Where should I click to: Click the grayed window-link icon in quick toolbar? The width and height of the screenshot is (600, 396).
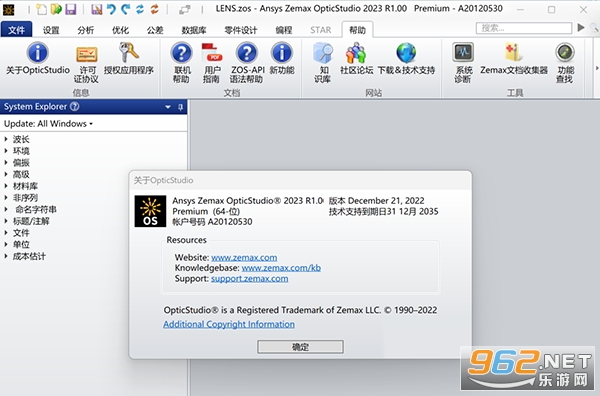184,10
